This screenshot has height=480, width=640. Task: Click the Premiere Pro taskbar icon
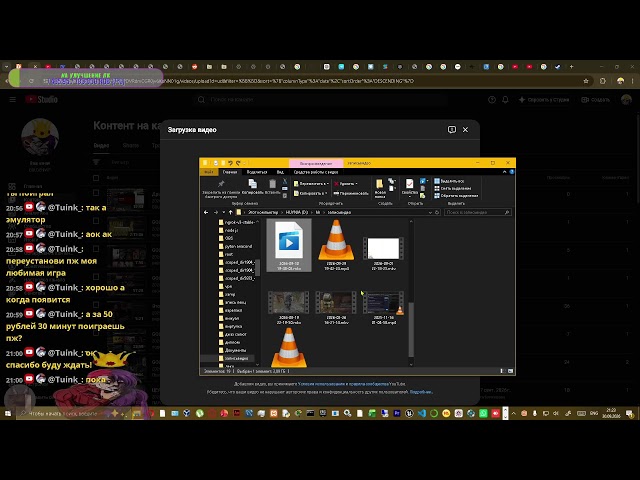(397, 413)
